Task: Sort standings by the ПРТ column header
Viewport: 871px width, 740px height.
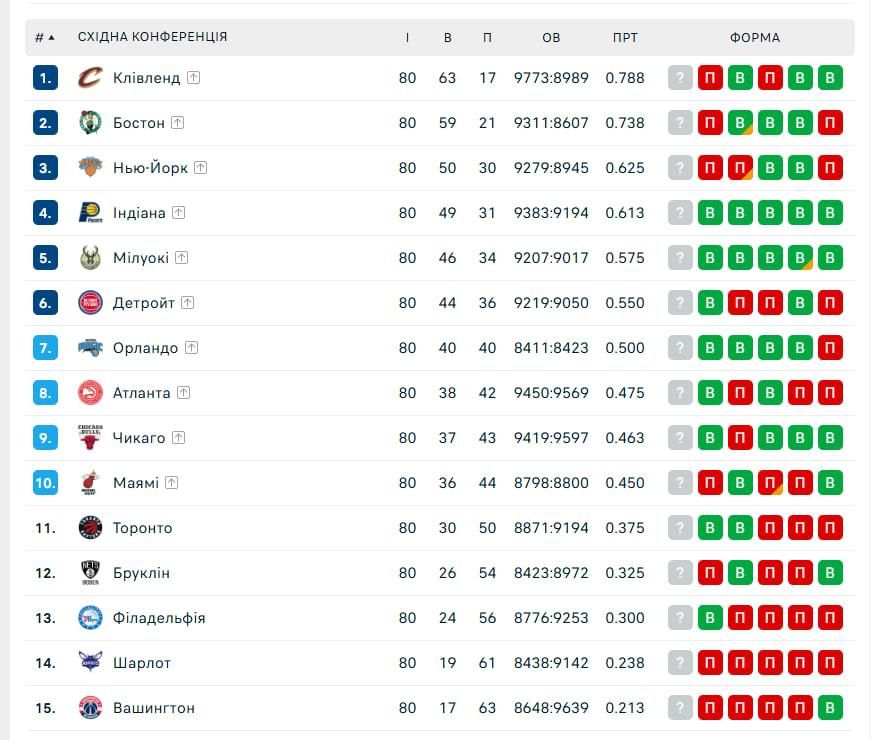Action: pos(625,38)
